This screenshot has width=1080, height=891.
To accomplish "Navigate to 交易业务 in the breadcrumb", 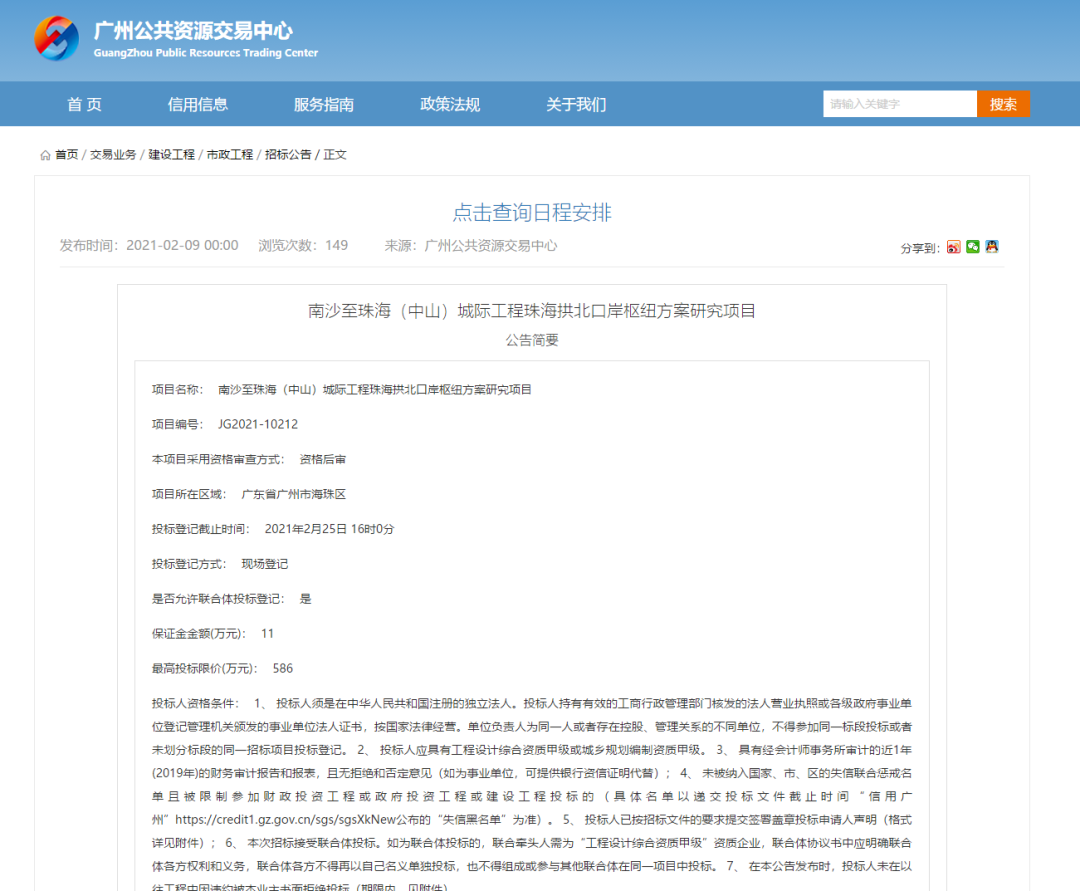I will tap(113, 155).
